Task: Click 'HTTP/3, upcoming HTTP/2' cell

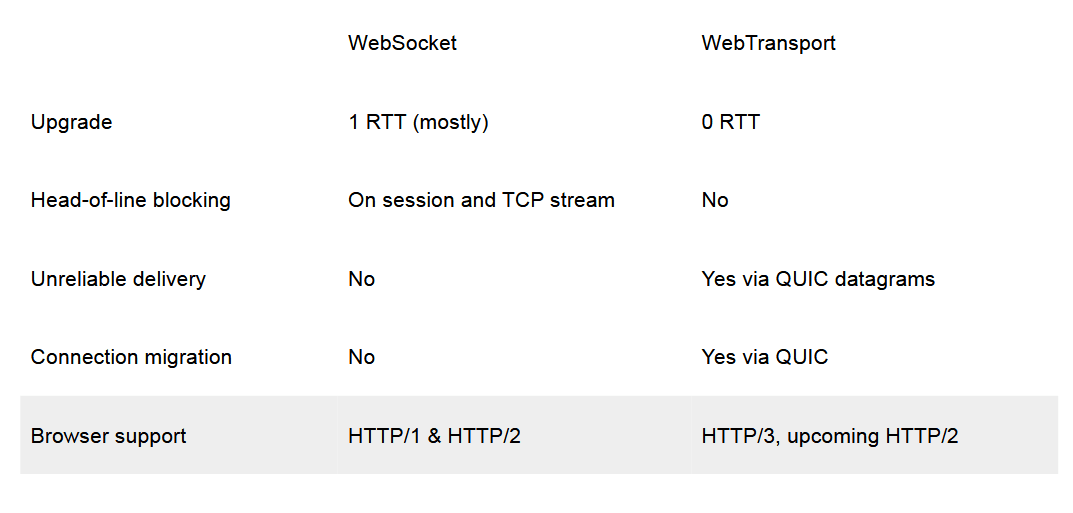Action: [x=830, y=436]
